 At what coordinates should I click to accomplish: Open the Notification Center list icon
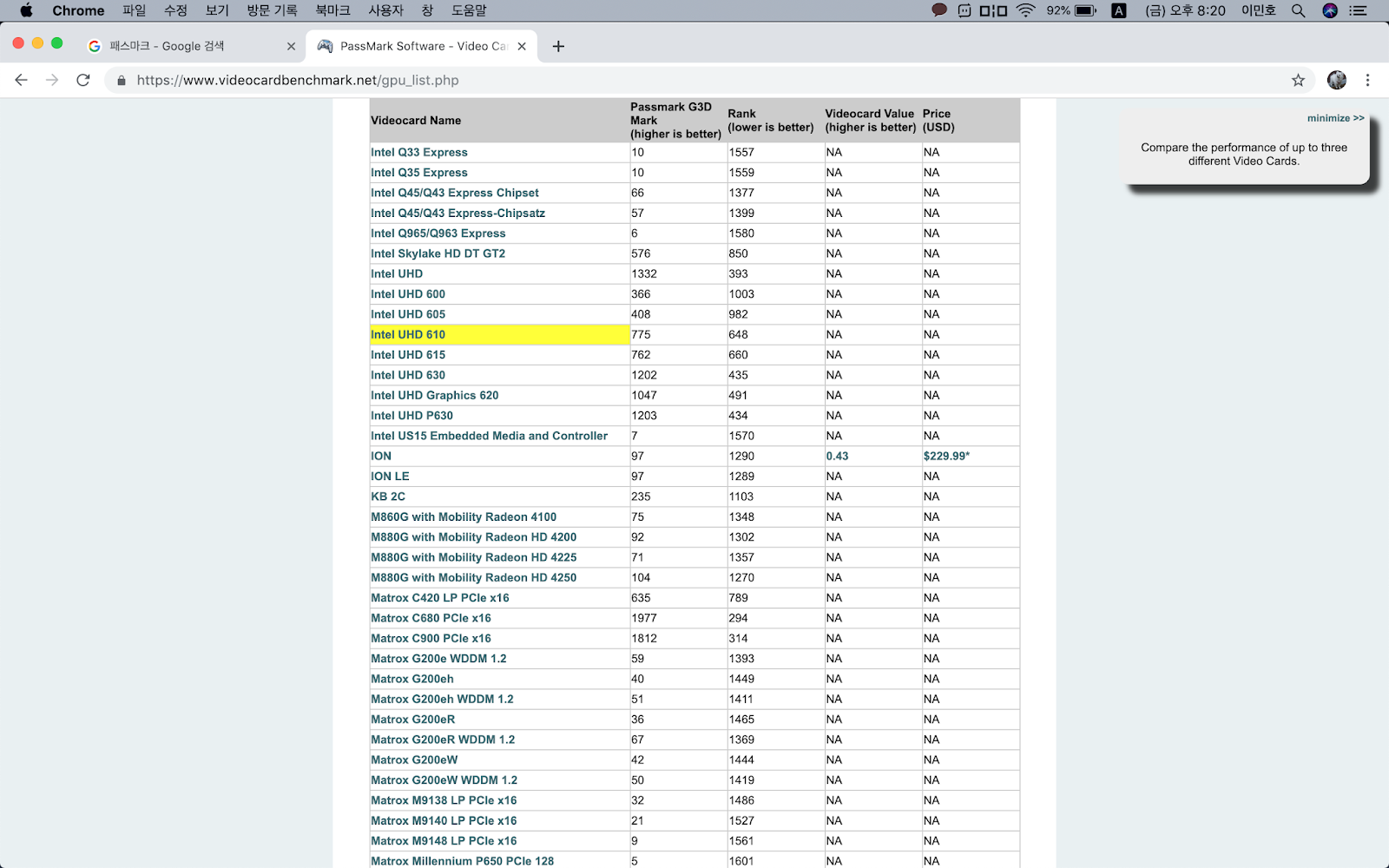point(1359,10)
